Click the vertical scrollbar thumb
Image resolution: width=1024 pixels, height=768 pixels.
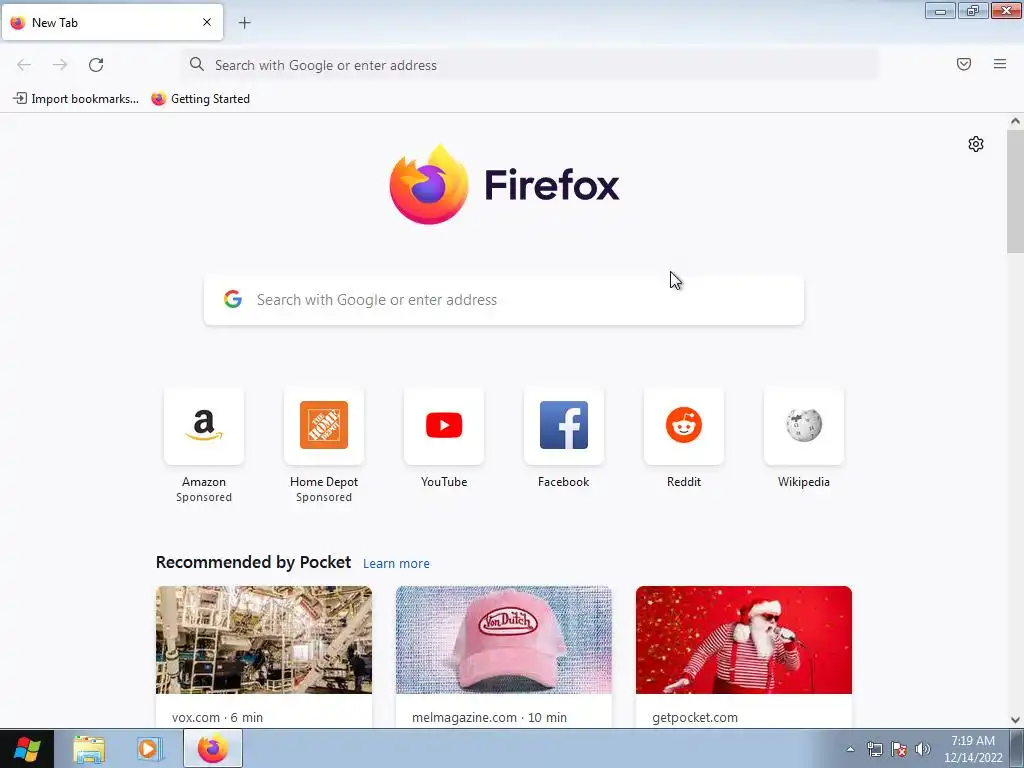pyautogui.click(x=1015, y=191)
